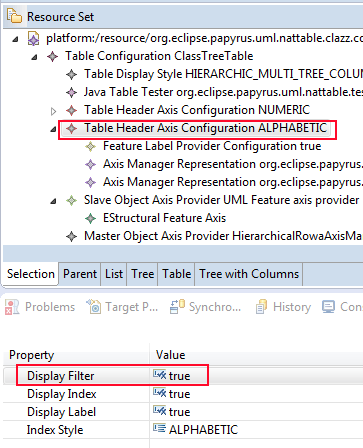Image resolution: width=363 pixels, height=448 pixels.
Task: Edit the Display Index true value
Action: 179,394
